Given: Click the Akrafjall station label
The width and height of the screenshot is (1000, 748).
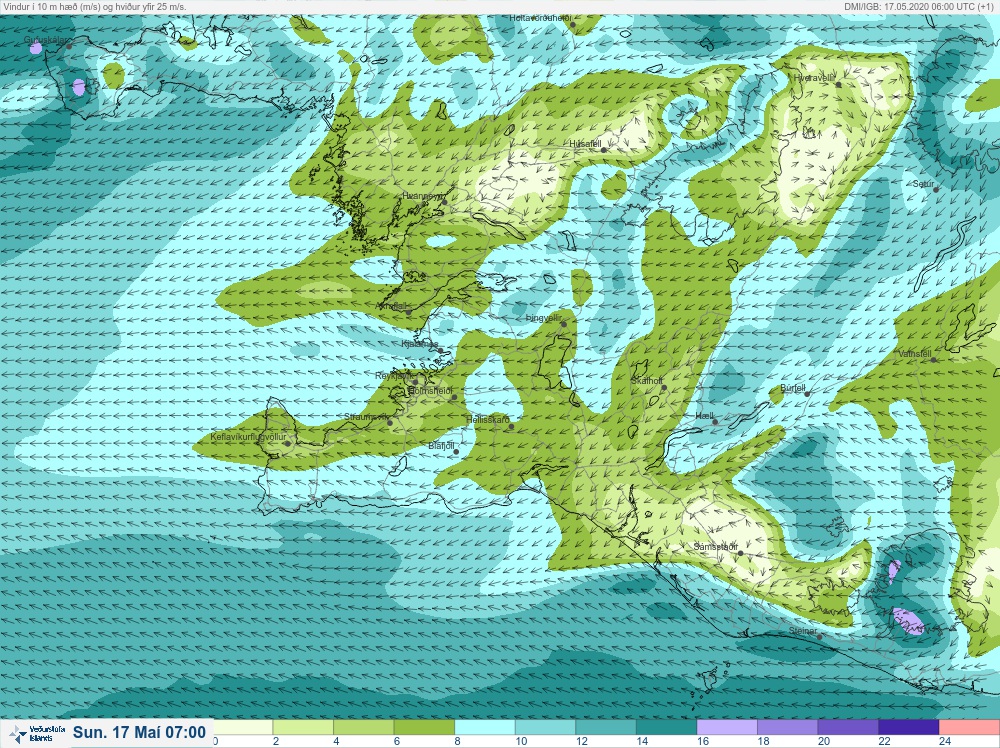Looking at the screenshot, I should 391,307.
